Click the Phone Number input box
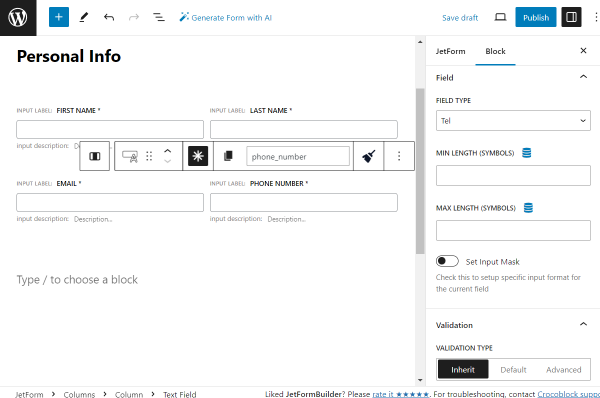Image resolution: width=600 pixels, height=398 pixels. pos(303,202)
